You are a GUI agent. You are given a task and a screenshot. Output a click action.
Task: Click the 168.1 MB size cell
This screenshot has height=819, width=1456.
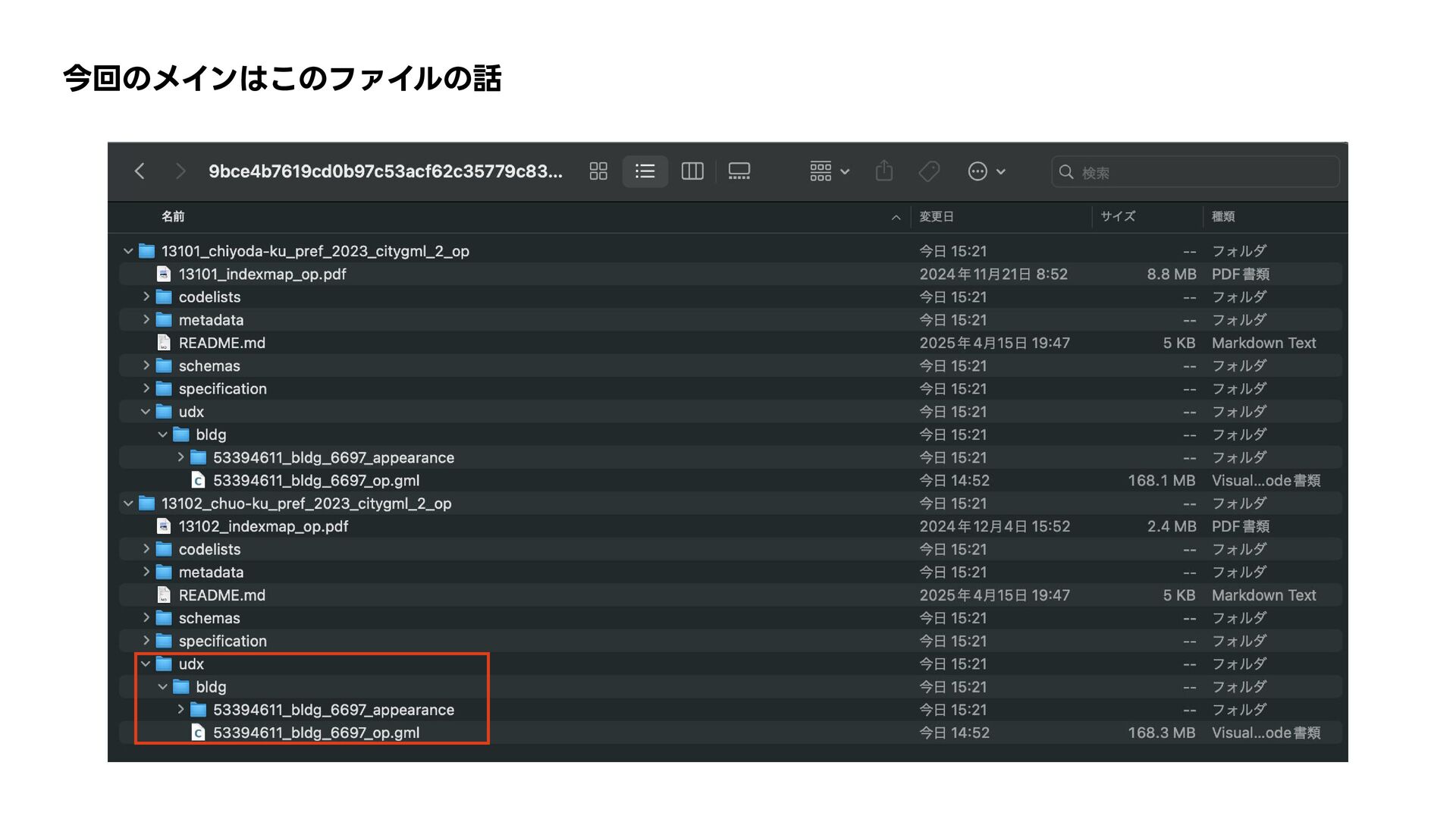coord(1162,481)
